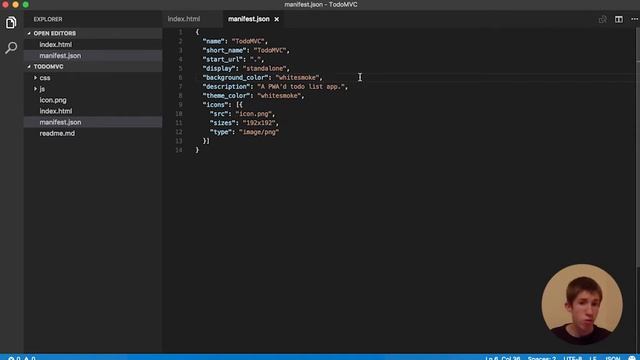The image size is (640, 360).
Task: Click the "background_color" key in the editor
Action: 236,78
